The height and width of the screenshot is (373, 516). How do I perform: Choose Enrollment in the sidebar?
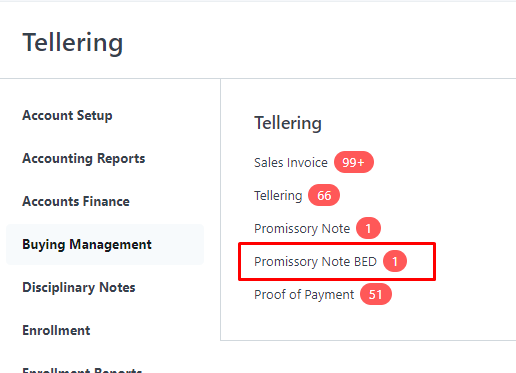coord(56,330)
